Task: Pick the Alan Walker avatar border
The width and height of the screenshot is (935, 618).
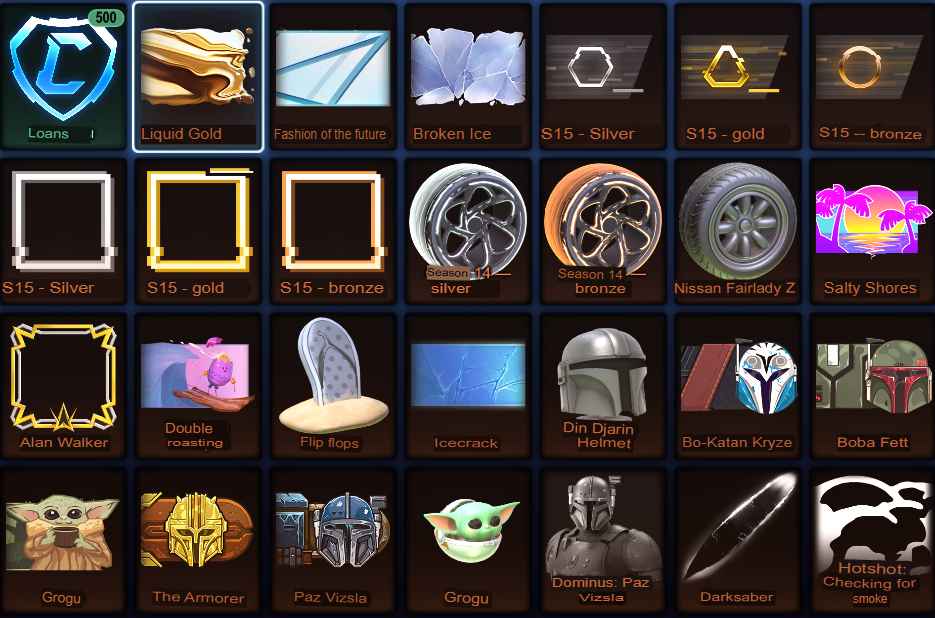Action: (x=63, y=385)
